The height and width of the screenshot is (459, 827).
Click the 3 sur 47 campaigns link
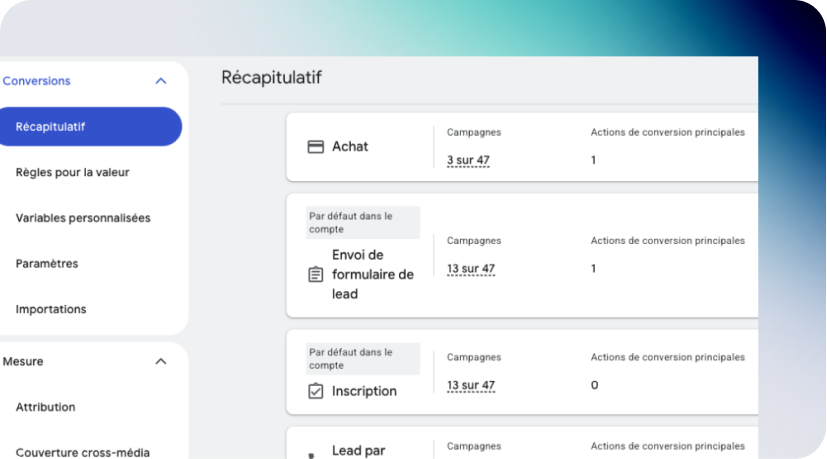tap(468, 160)
